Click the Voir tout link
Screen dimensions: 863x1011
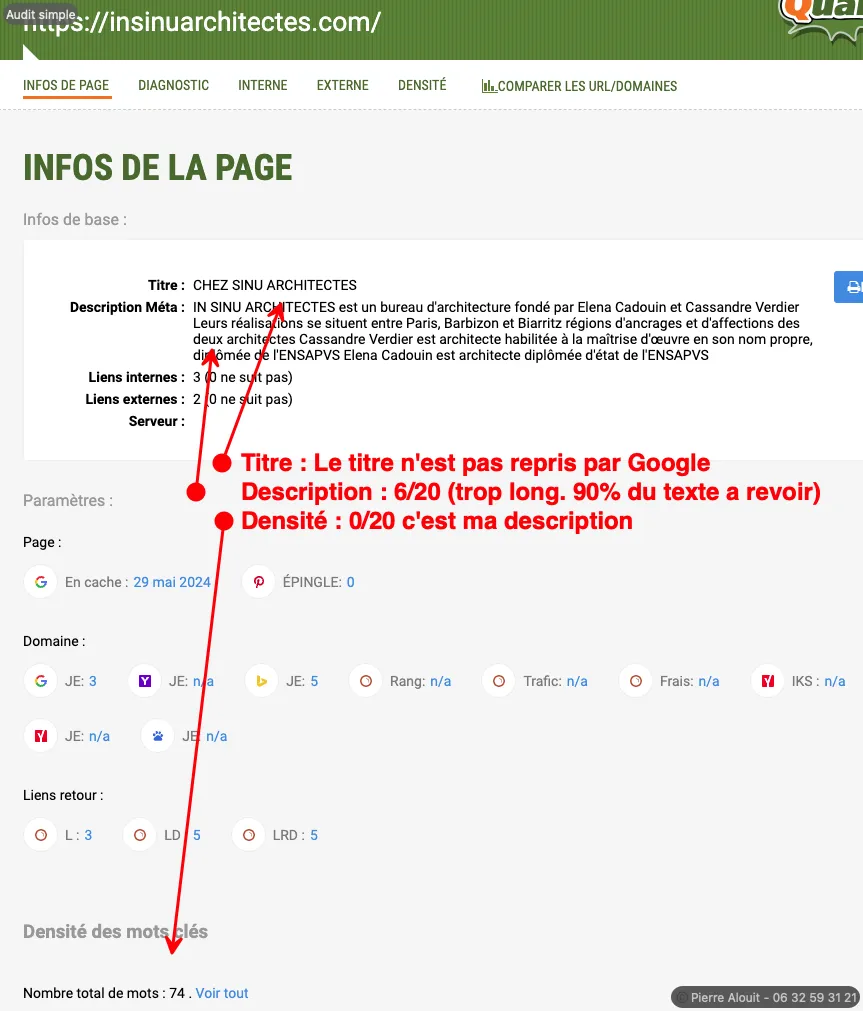[222, 993]
